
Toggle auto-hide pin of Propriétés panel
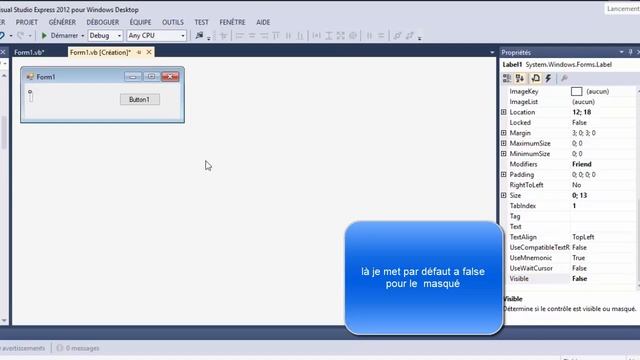pyautogui.click(x=630, y=52)
